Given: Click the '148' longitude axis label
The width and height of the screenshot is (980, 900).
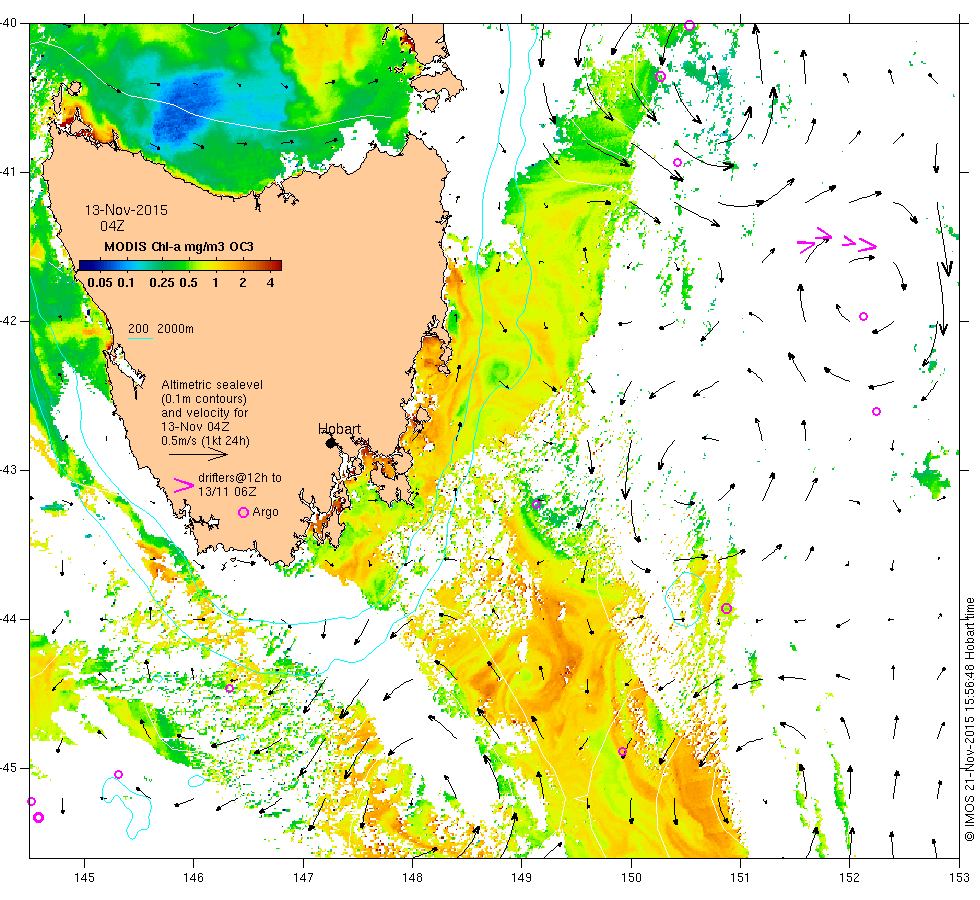Looking at the screenshot, I should (x=412, y=878).
